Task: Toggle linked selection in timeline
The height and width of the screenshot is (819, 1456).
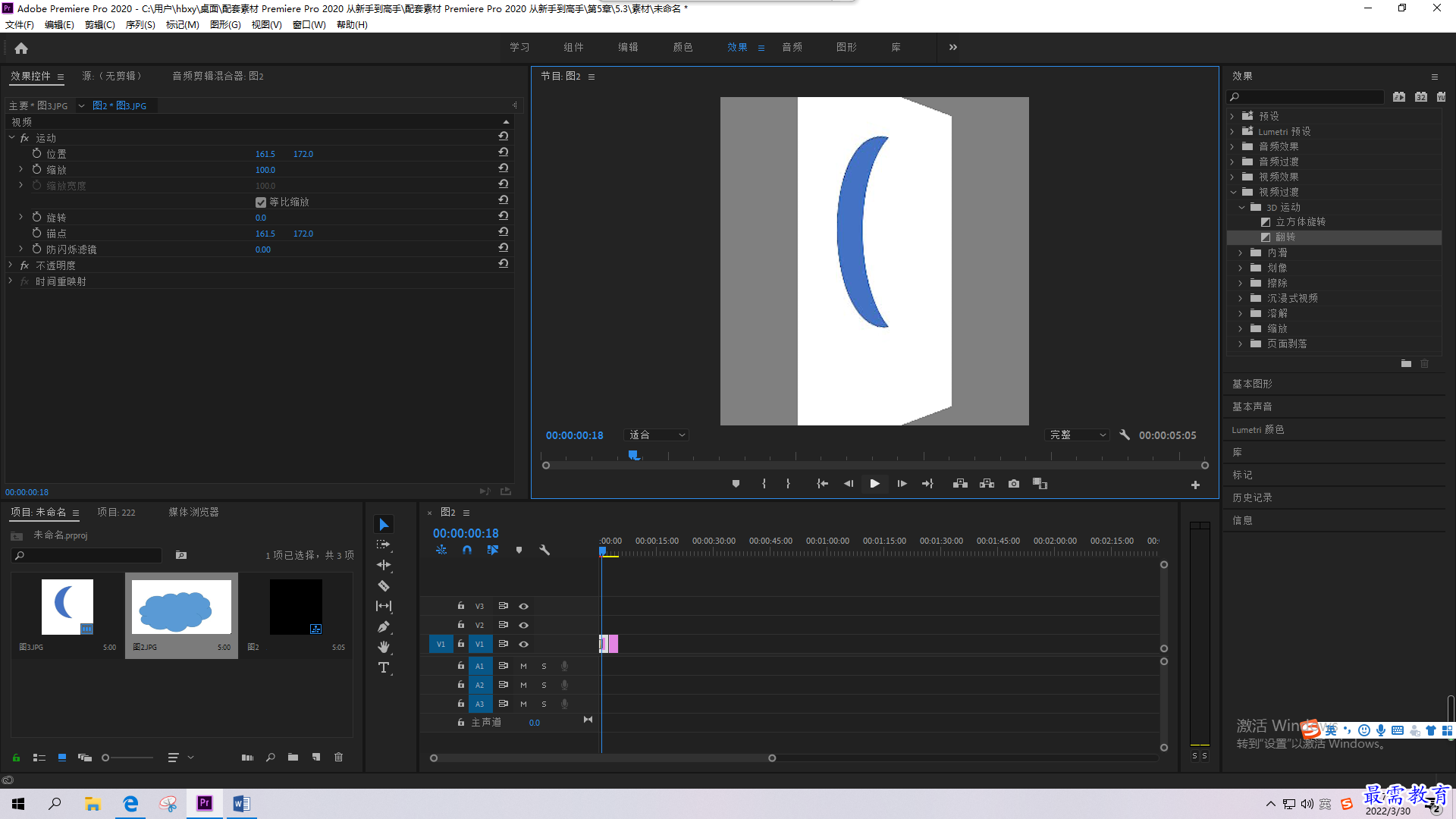Action: tap(493, 551)
